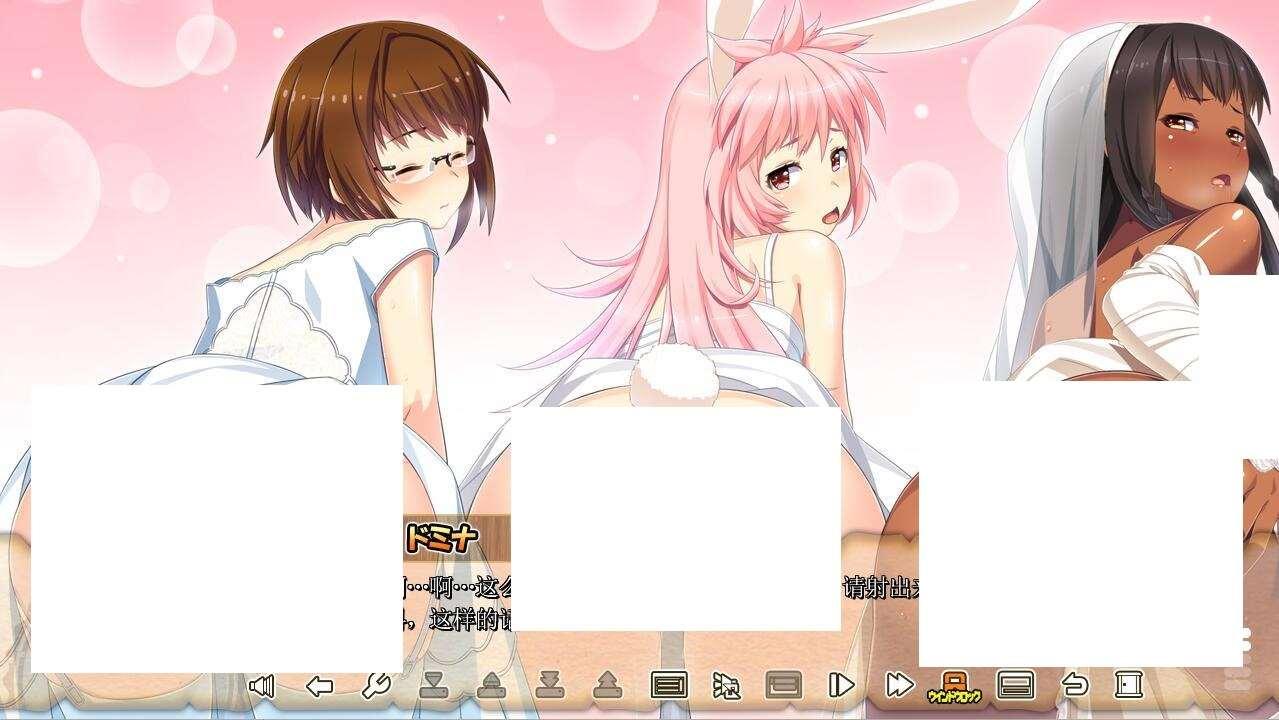Click the door exit icon
The width and height of the screenshot is (1279, 720).
tap(1129, 685)
